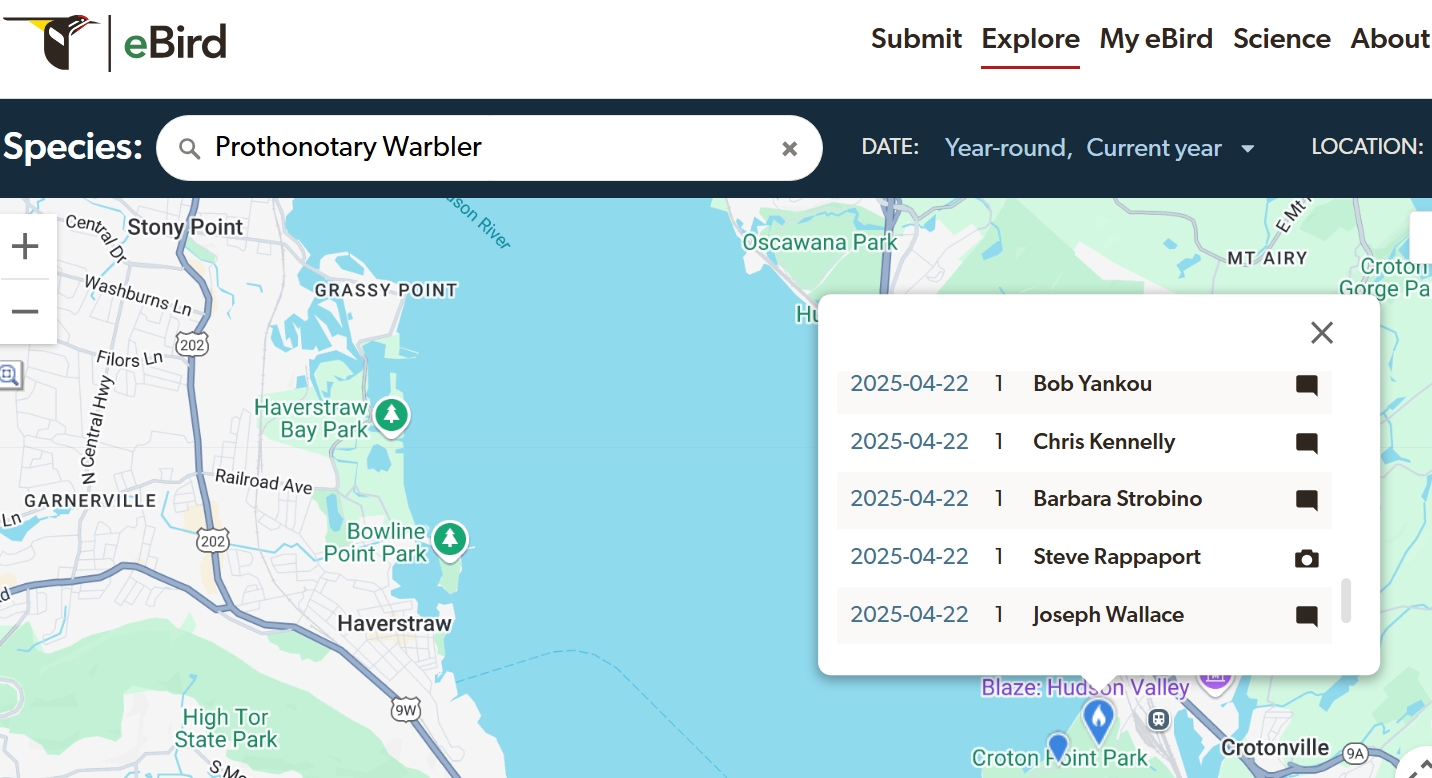Open Steve Rappaport's 2025-04-22 checklist

click(909, 557)
